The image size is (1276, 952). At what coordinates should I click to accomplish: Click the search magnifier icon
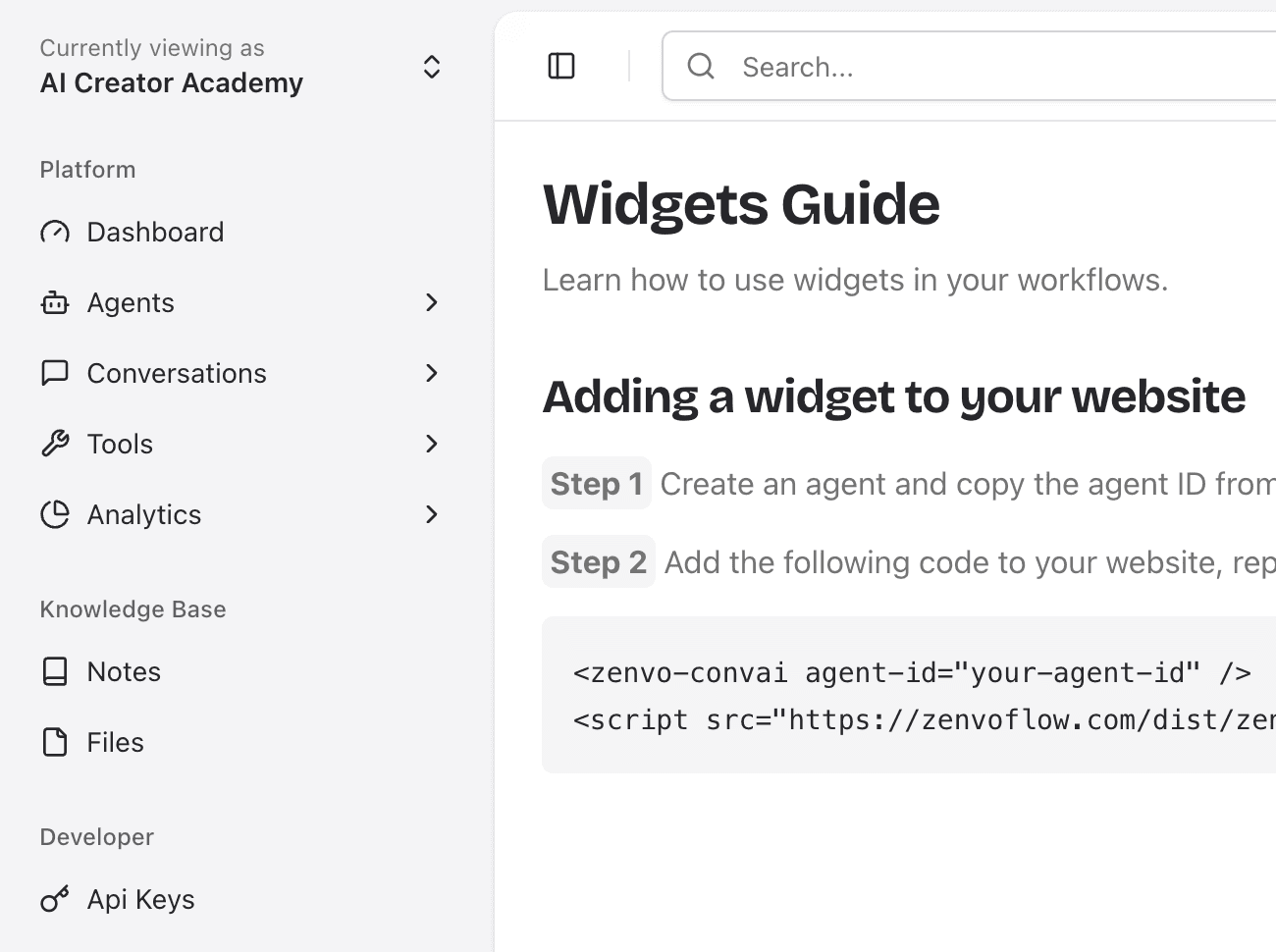point(701,66)
